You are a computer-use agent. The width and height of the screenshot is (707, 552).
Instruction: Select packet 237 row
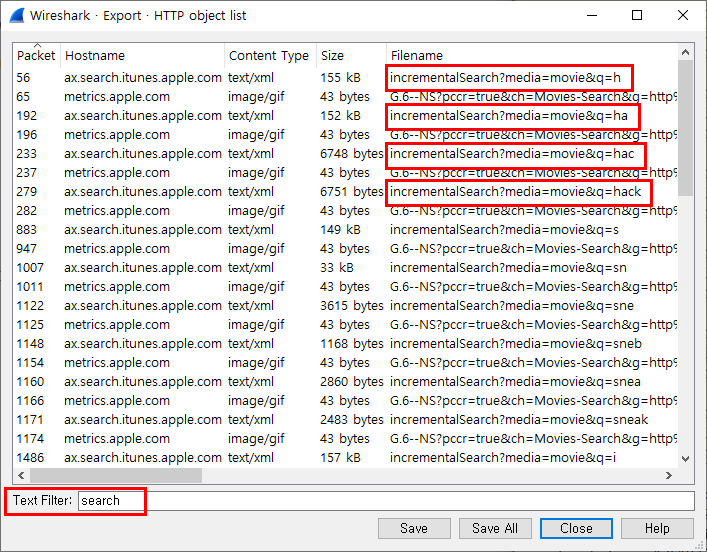[x=345, y=172]
